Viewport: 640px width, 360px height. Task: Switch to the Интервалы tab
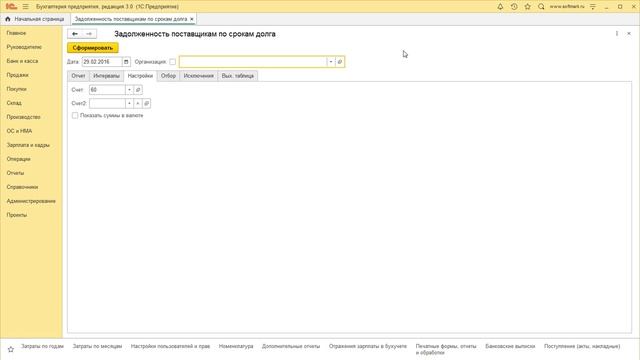click(x=107, y=76)
